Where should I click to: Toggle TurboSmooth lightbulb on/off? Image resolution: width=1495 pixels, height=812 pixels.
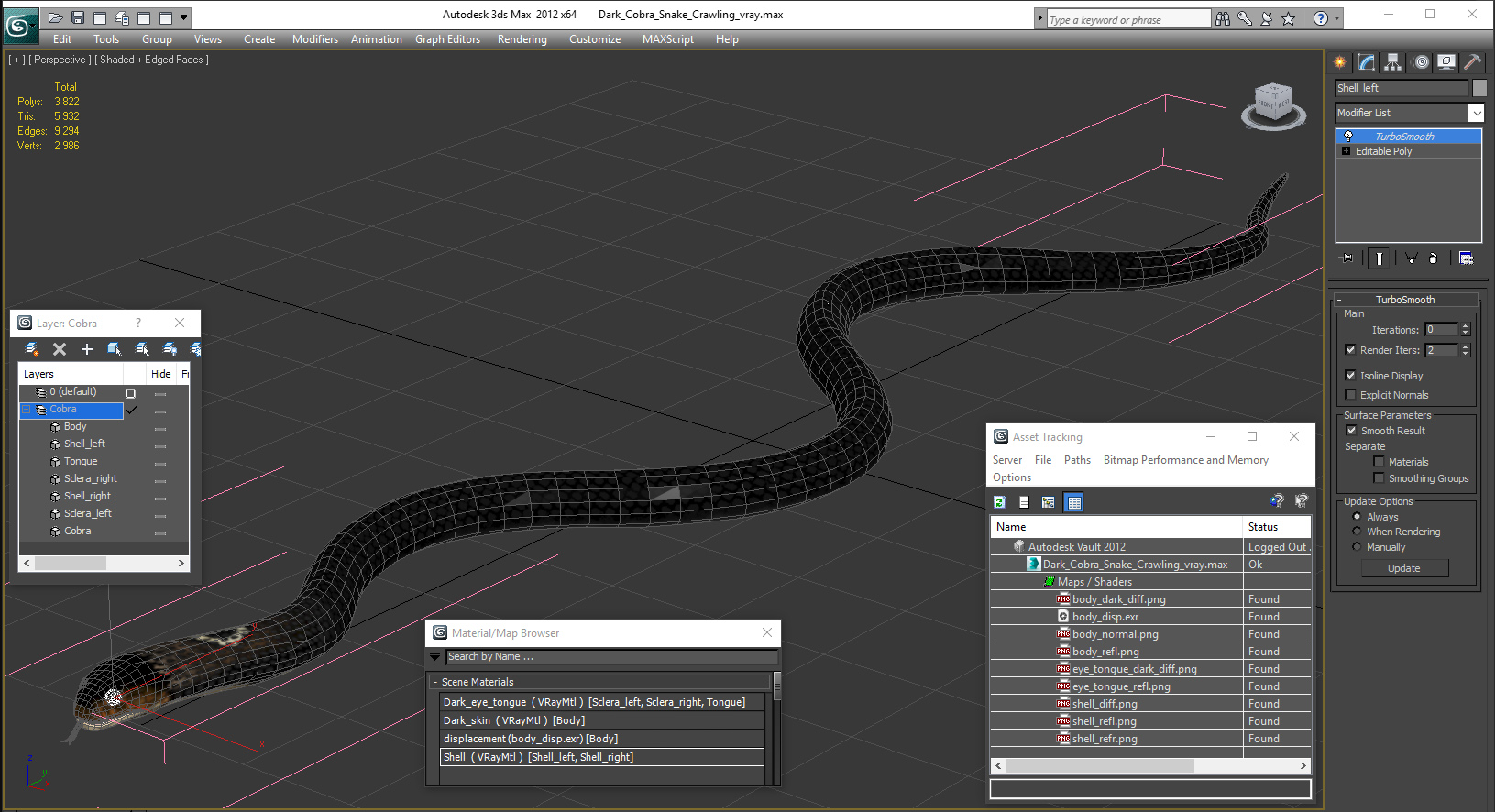[x=1348, y=137]
